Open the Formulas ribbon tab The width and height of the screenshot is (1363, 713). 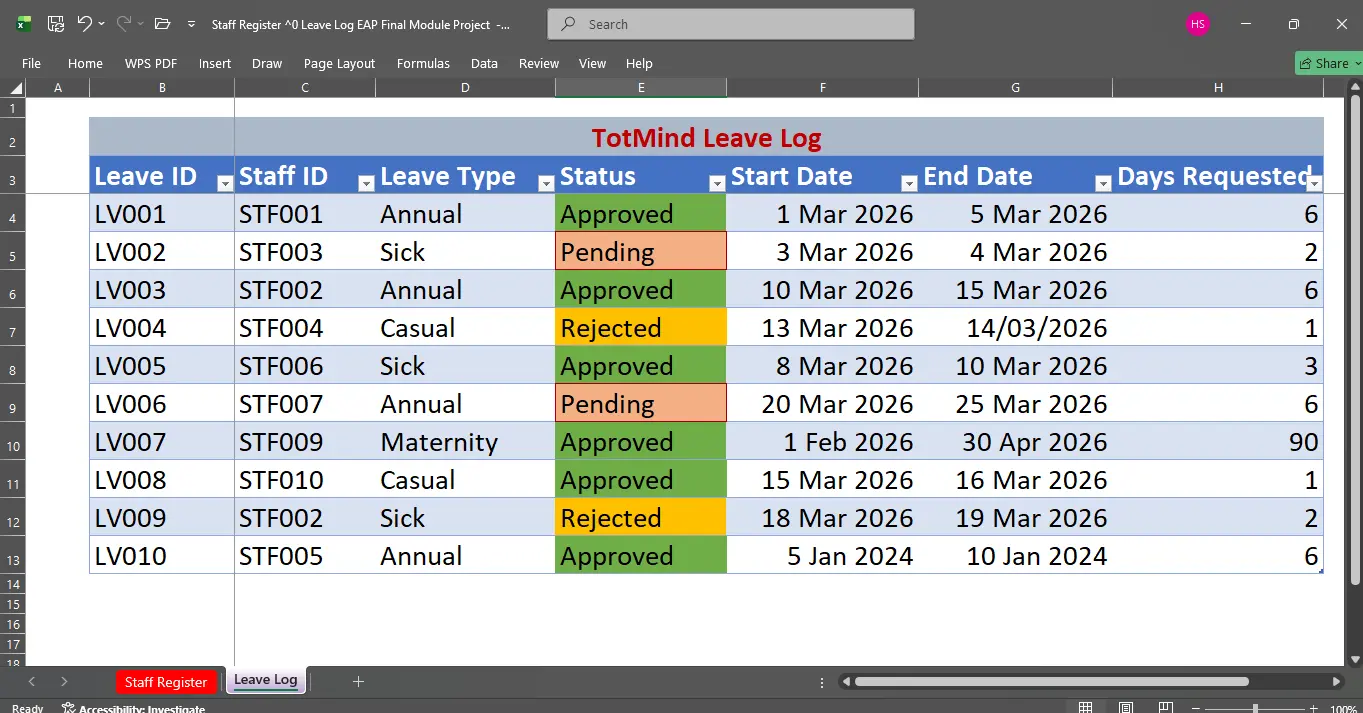[x=423, y=63]
